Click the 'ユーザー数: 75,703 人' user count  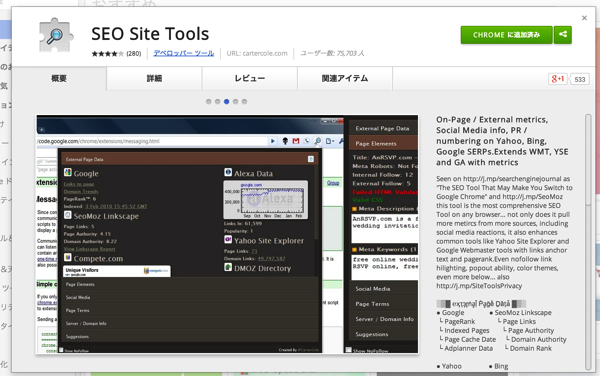click(x=332, y=53)
